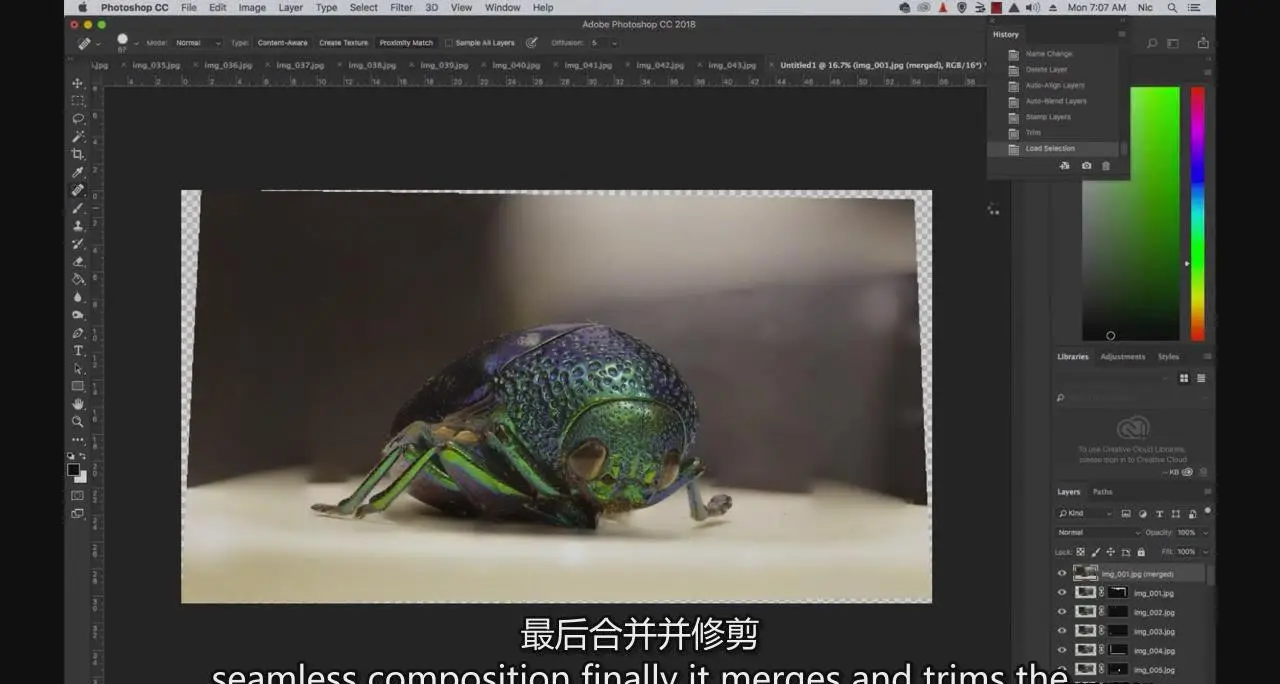This screenshot has width=1280, height=684.
Task: Toggle Lock image pixels brush icon
Action: click(x=1096, y=552)
